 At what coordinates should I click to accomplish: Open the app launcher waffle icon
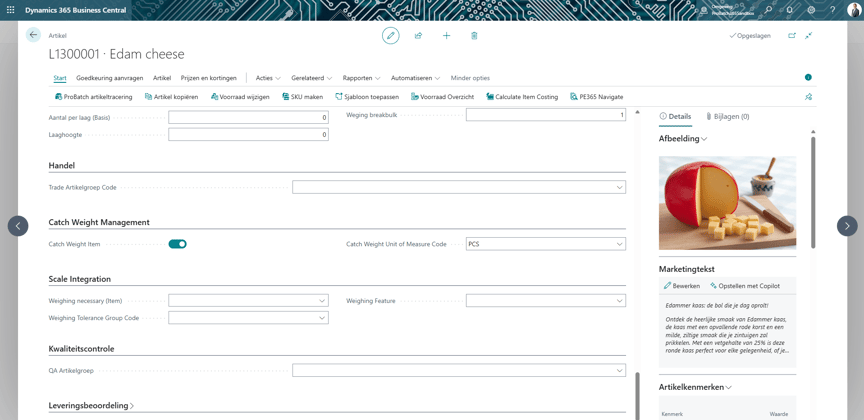click(x=10, y=10)
